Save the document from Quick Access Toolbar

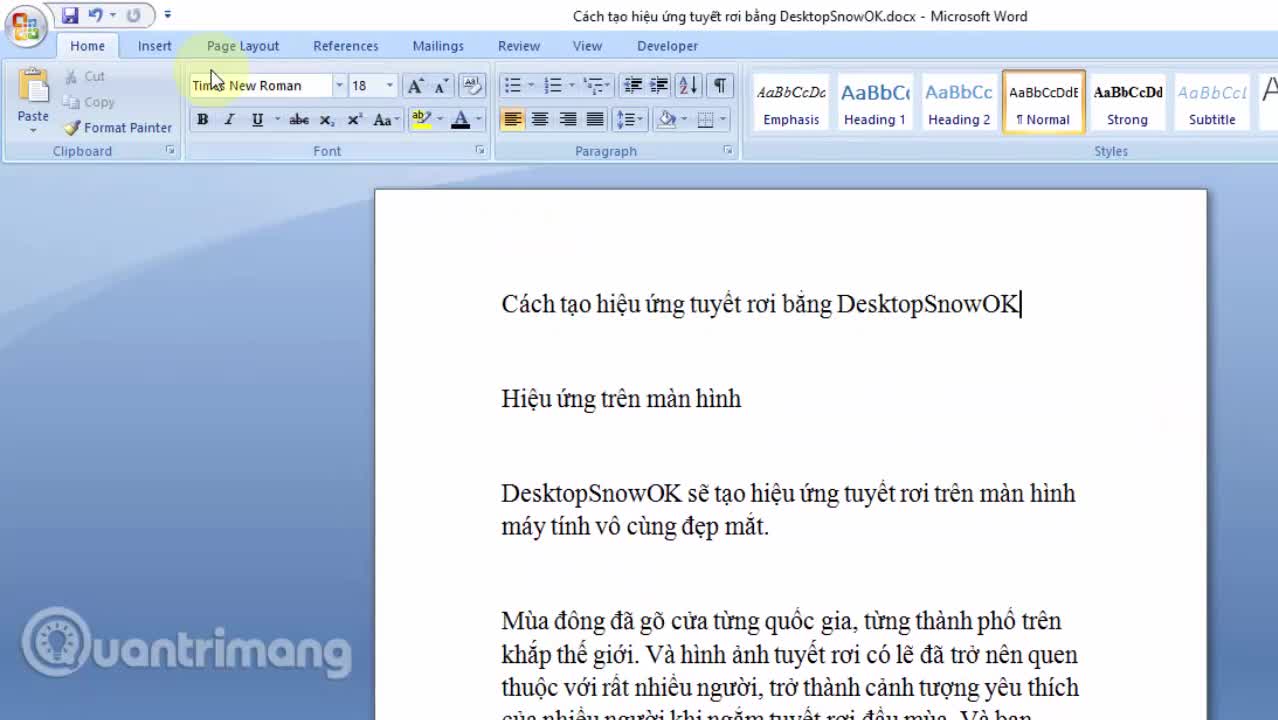70,15
